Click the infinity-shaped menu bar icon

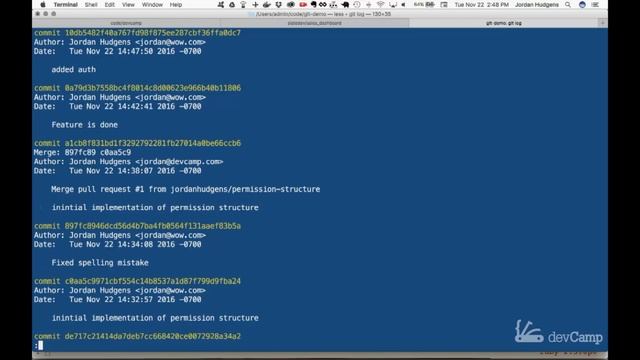pos(323,4)
